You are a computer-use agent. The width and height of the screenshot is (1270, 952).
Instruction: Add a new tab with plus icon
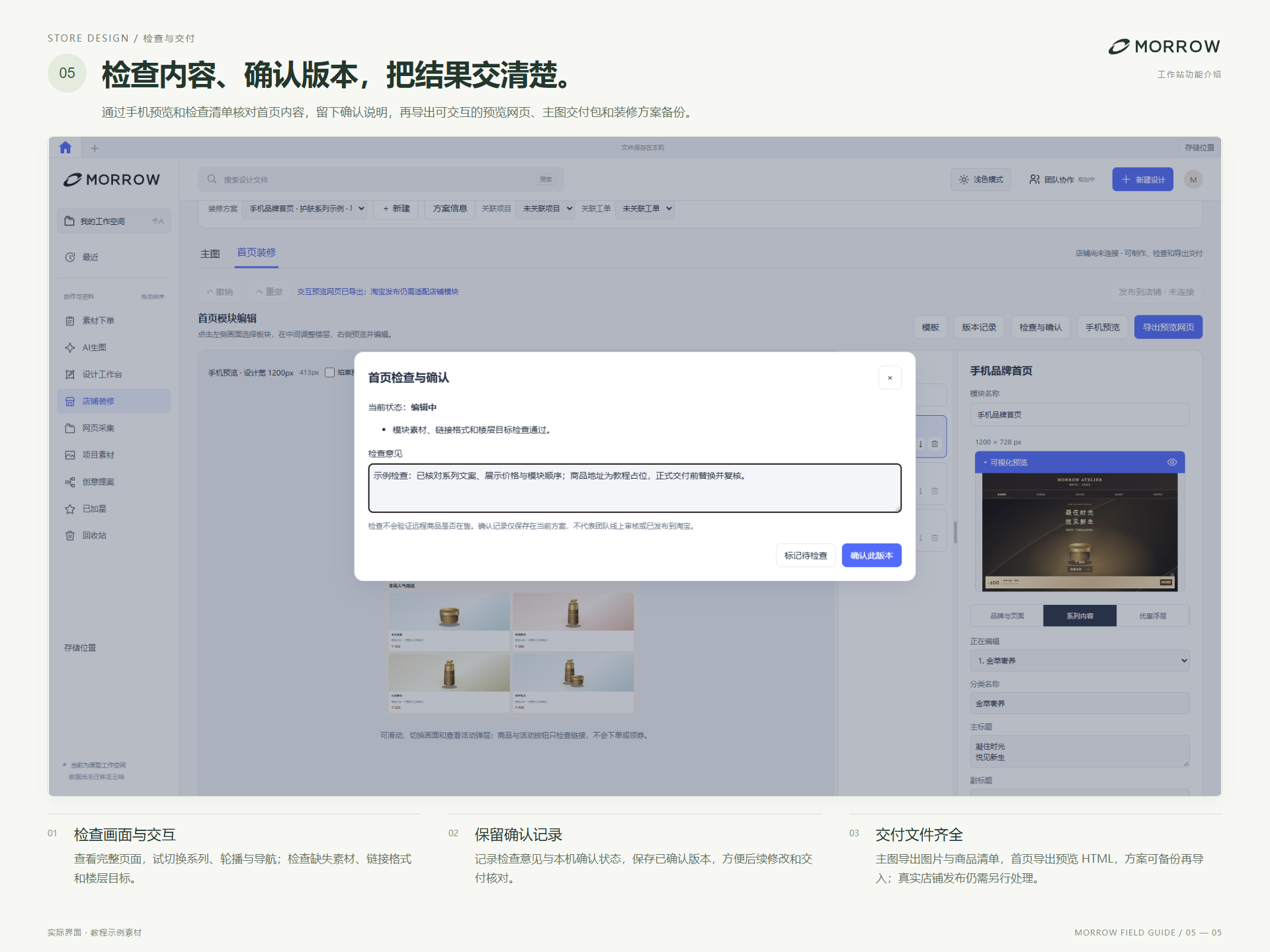pyautogui.click(x=95, y=148)
